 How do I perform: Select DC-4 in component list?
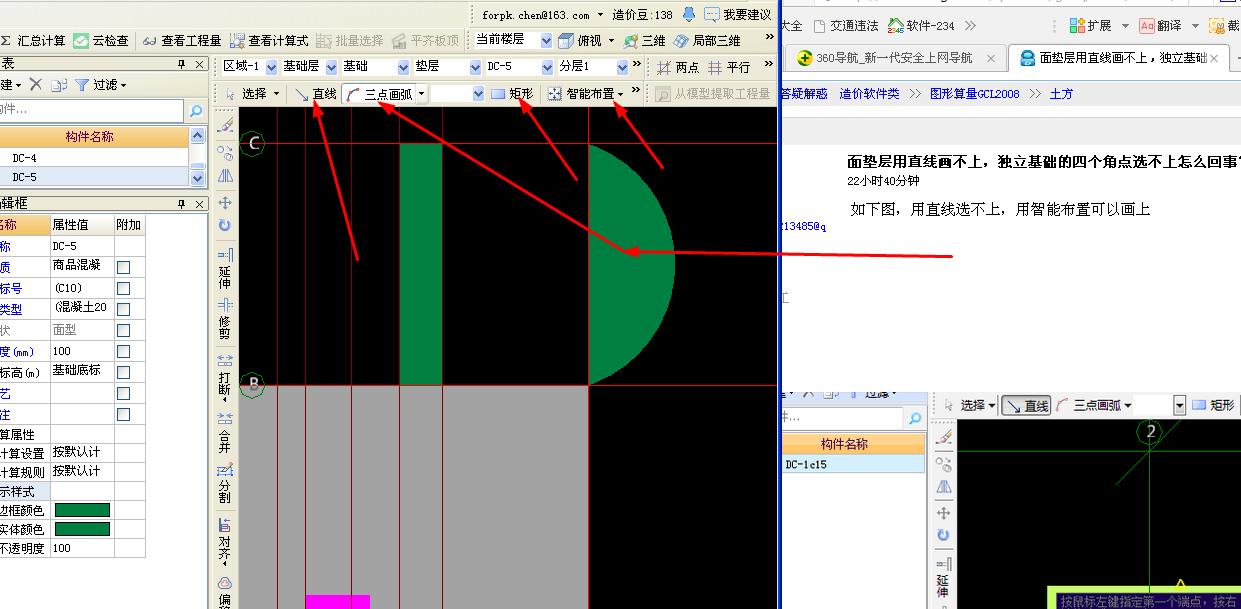tap(94, 158)
